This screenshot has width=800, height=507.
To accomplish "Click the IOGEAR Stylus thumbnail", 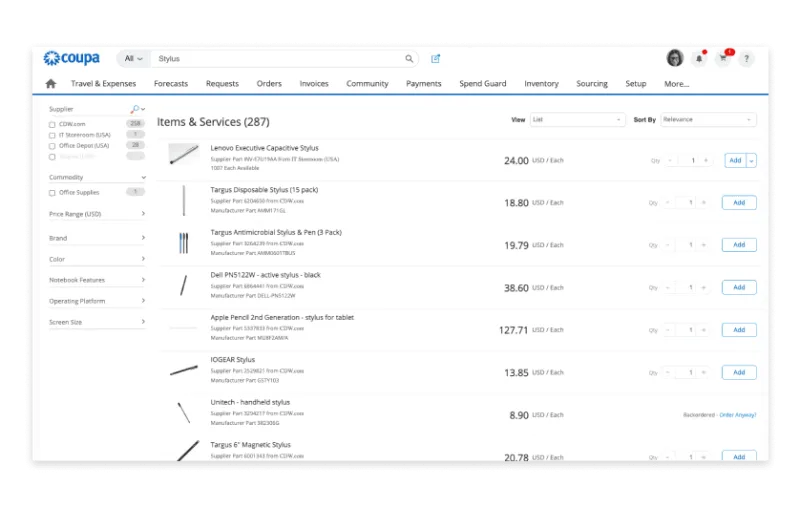I will pyautogui.click(x=184, y=370).
